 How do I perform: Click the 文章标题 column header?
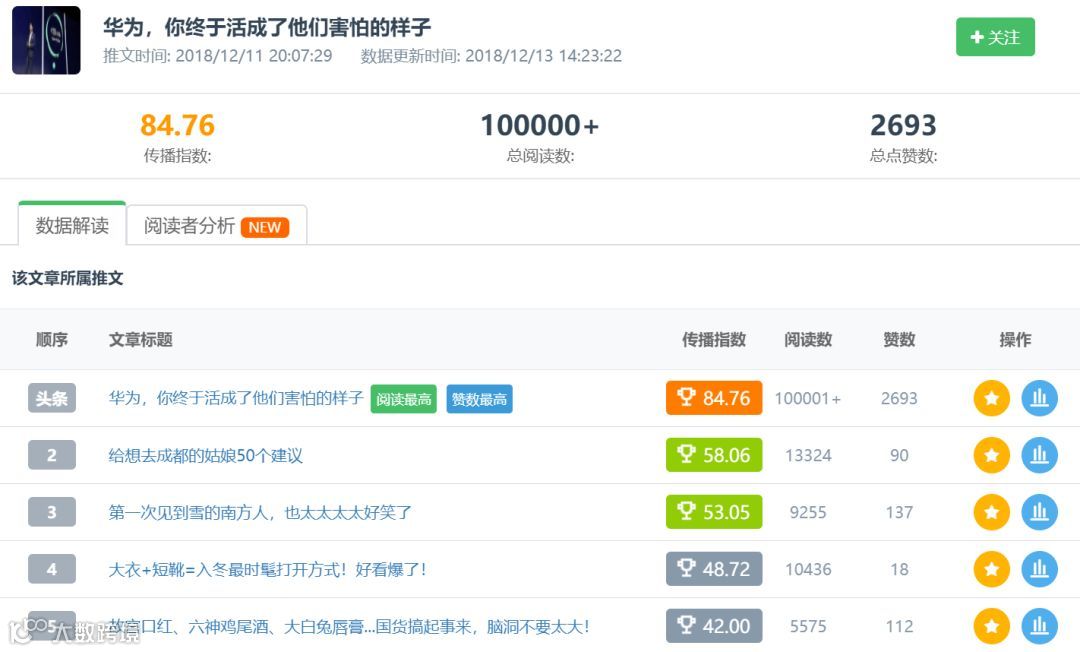click(141, 339)
